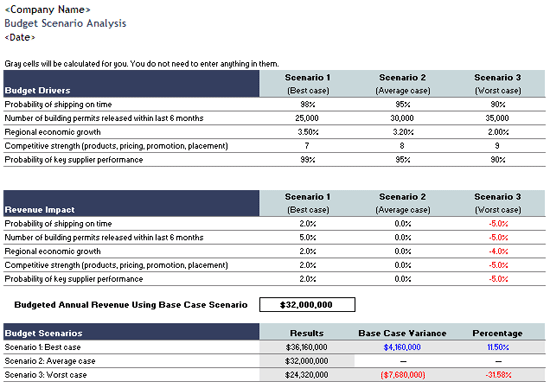Click best case result $36,160,000 cell
550x388 pixels.
click(307, 347)
